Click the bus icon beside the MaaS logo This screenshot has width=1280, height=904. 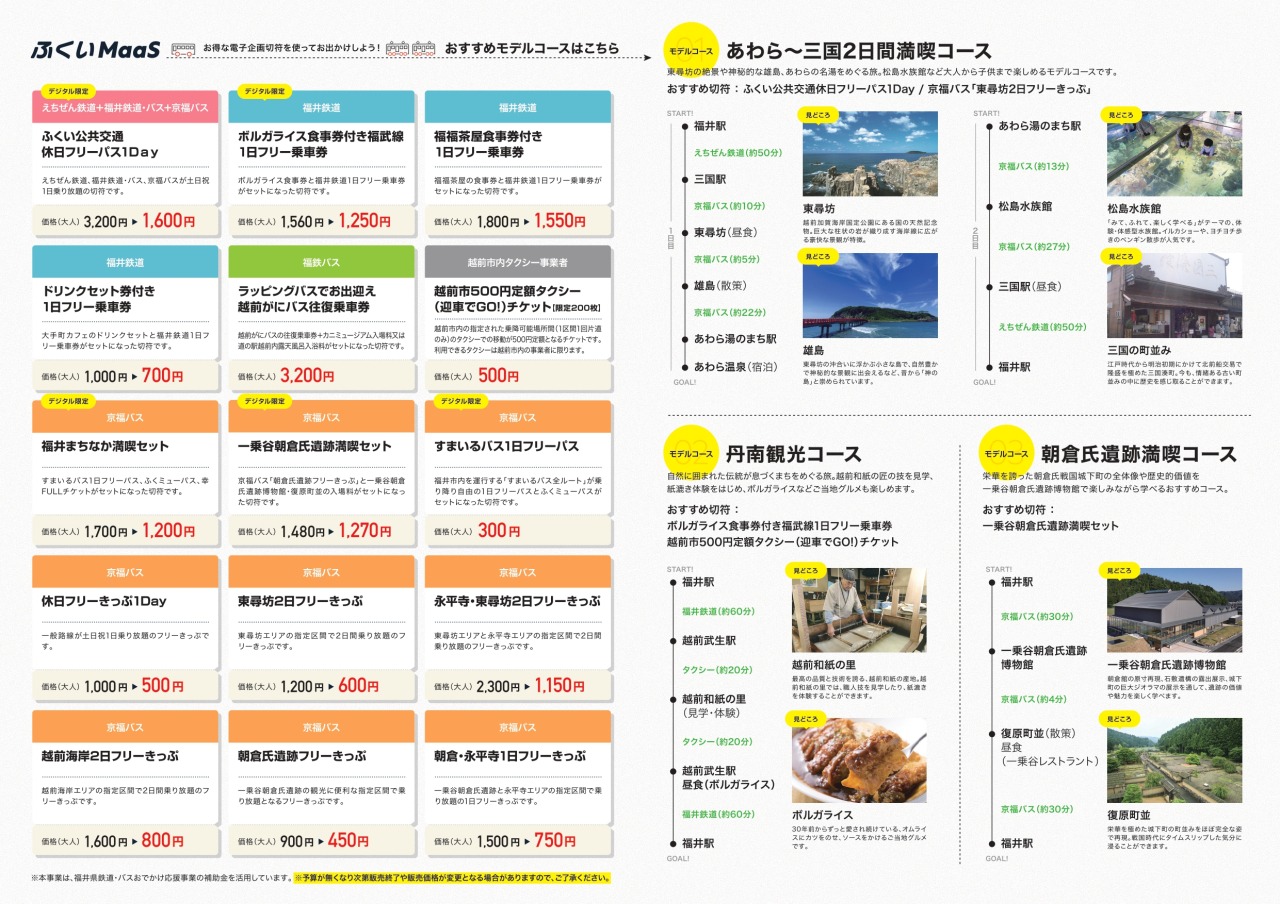pos(183,48)
